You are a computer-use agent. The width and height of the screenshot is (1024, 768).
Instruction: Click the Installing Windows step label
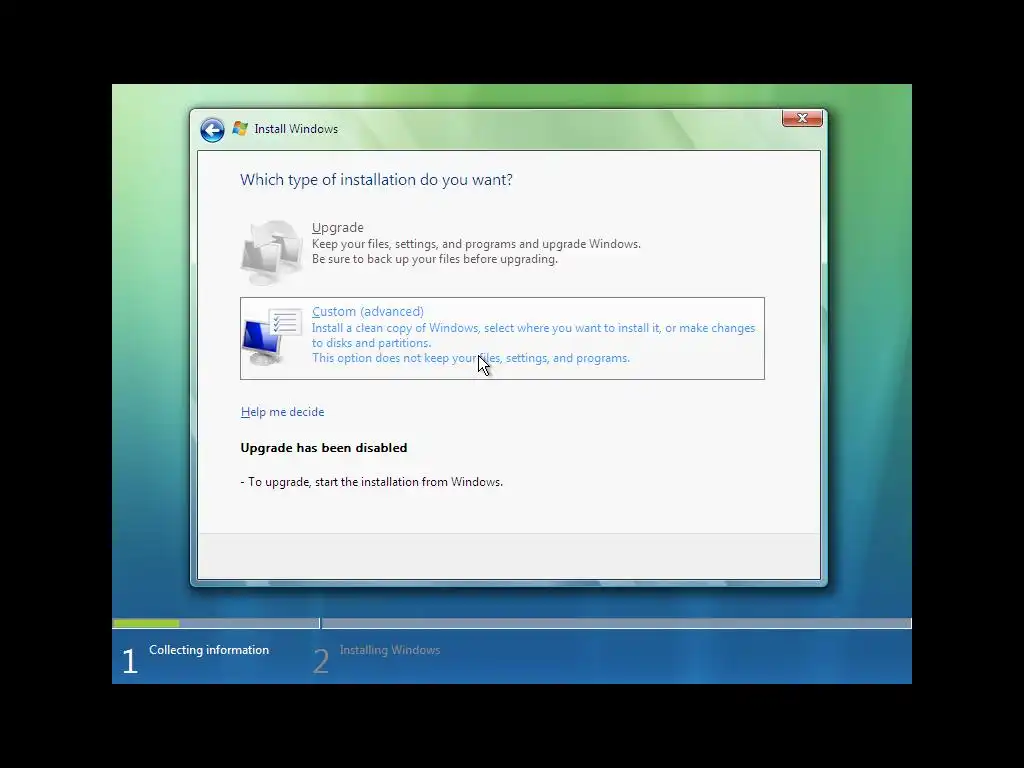pos(390,650)
